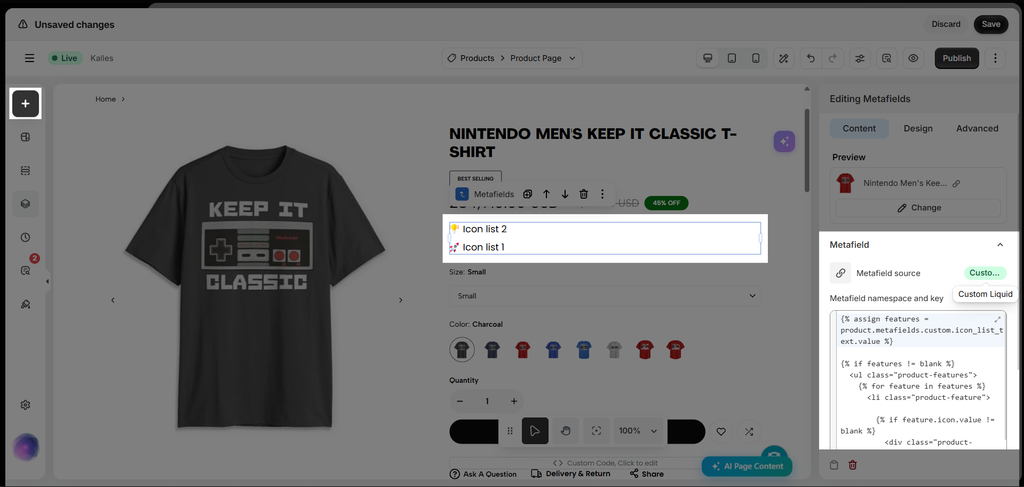Open the sidebar icon with red badge 2
This screenshot has height=487, width=1024.
[25, 270]
